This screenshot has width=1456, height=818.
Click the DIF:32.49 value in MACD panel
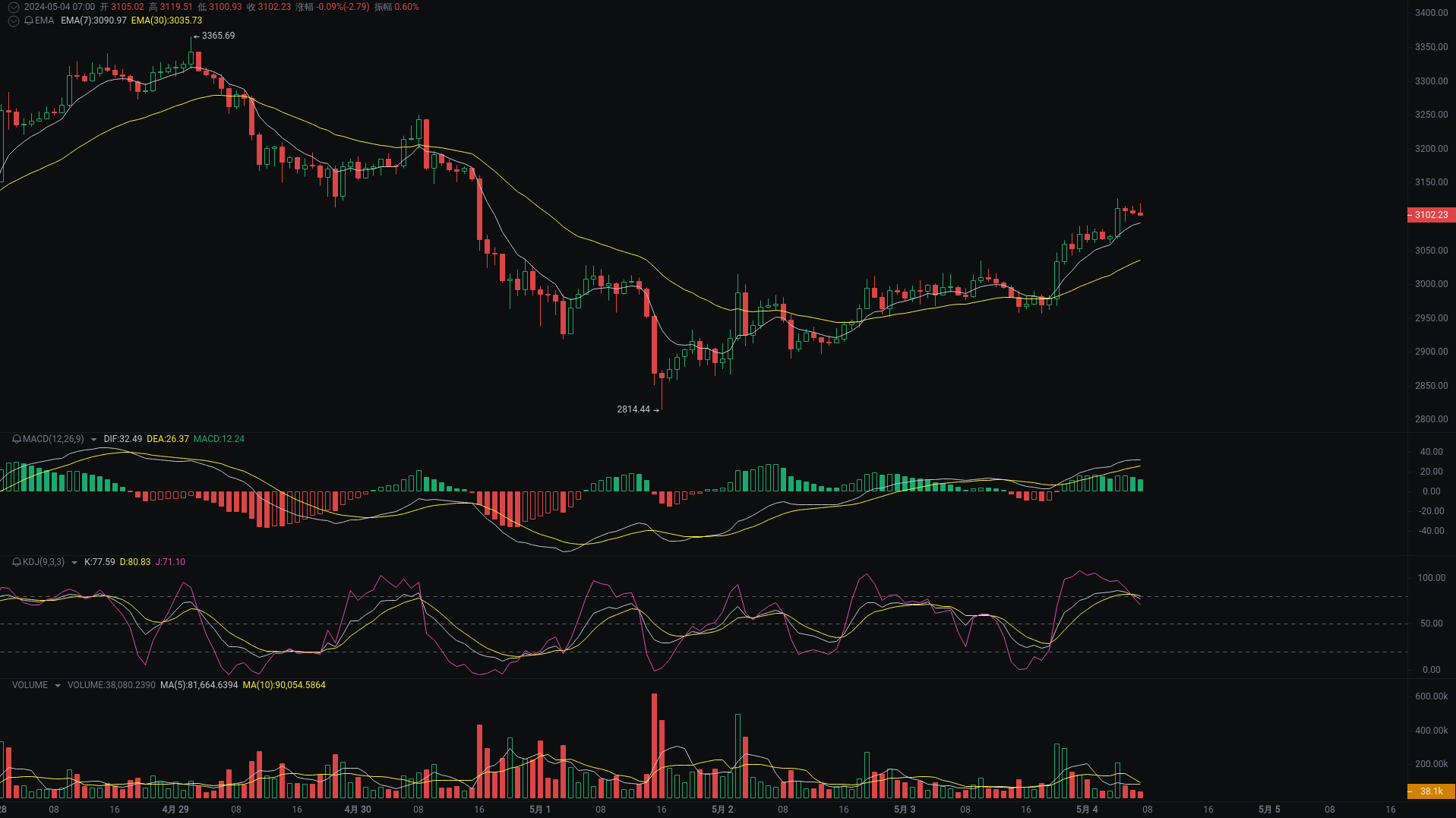(122, 439)
